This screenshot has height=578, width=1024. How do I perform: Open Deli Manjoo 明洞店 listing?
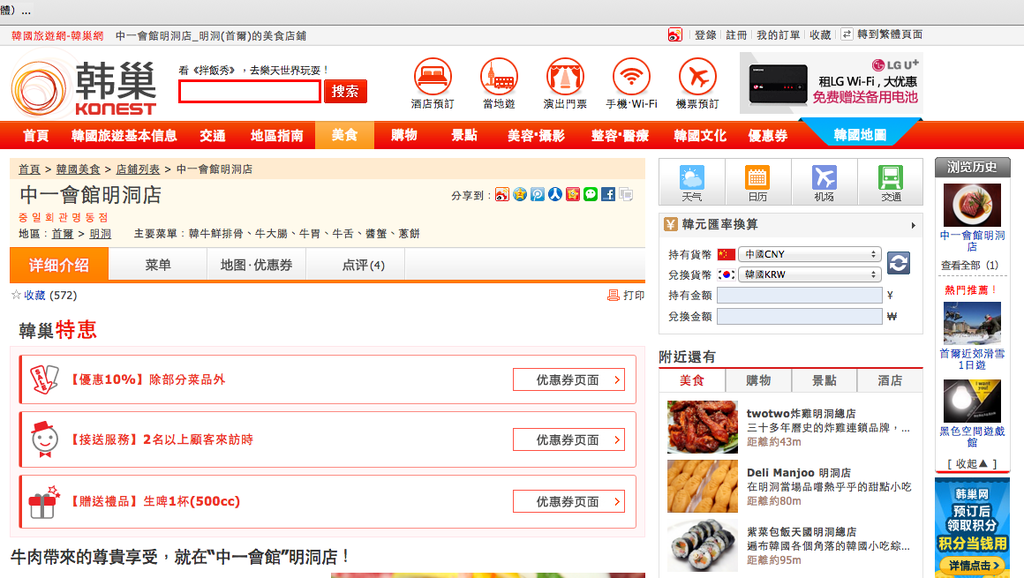tap(799, 472)
